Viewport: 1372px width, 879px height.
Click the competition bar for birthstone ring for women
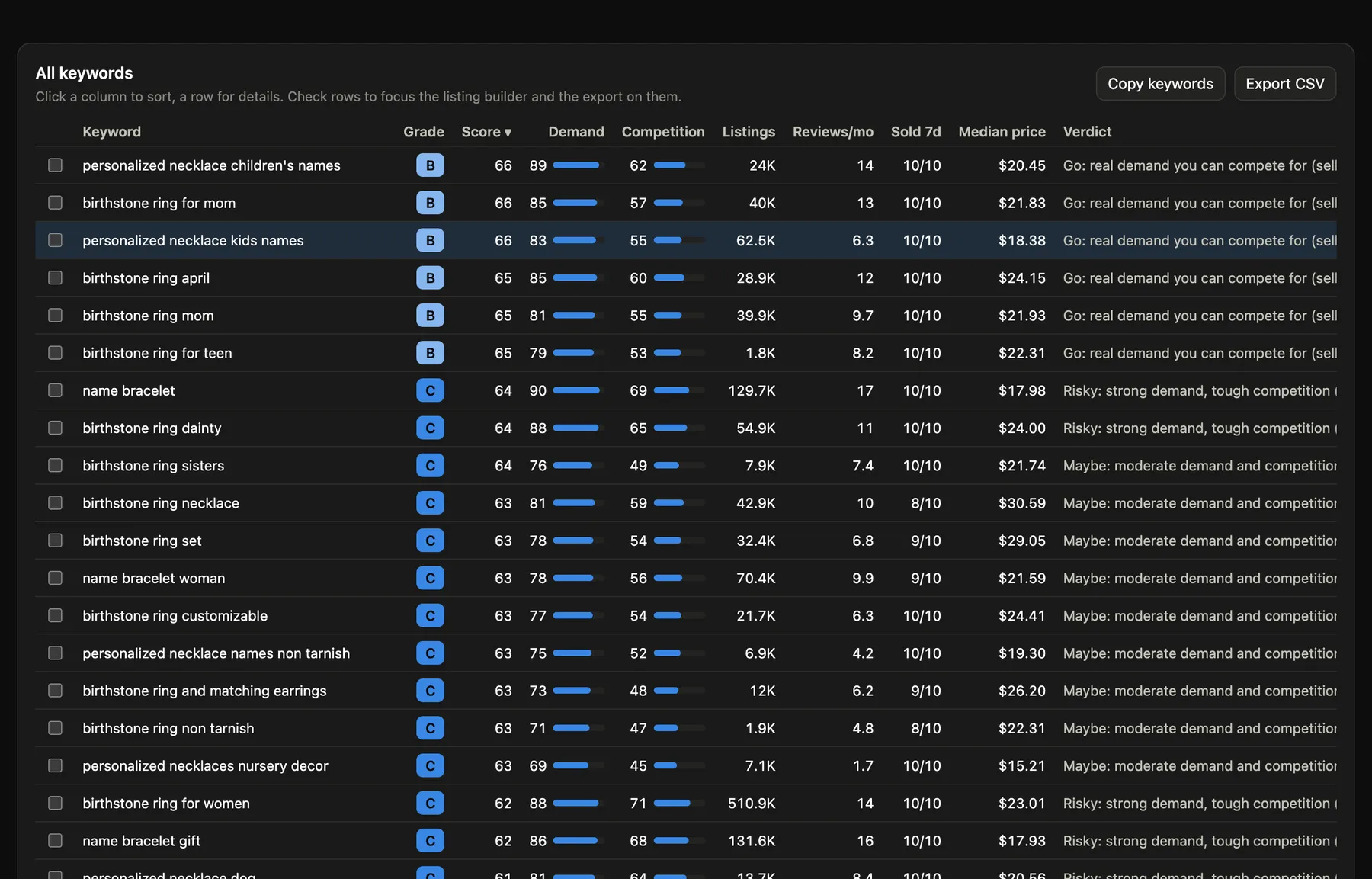tap(679, 803)
